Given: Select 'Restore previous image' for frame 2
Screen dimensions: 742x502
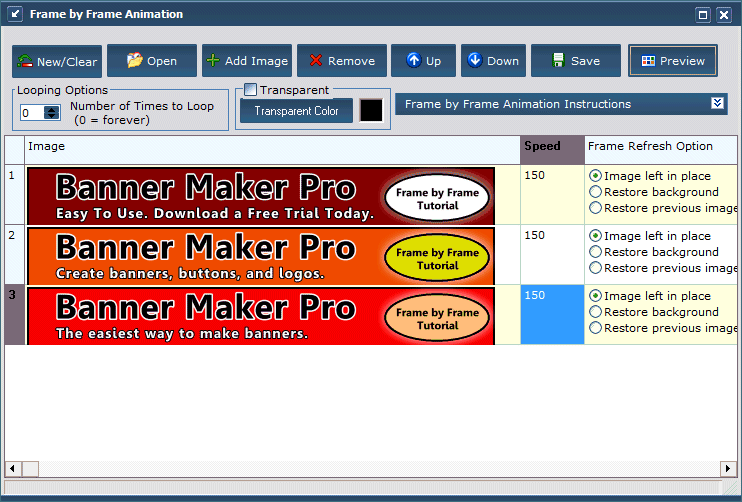Looking at the screenshot, I should click(x=595, y=268).
